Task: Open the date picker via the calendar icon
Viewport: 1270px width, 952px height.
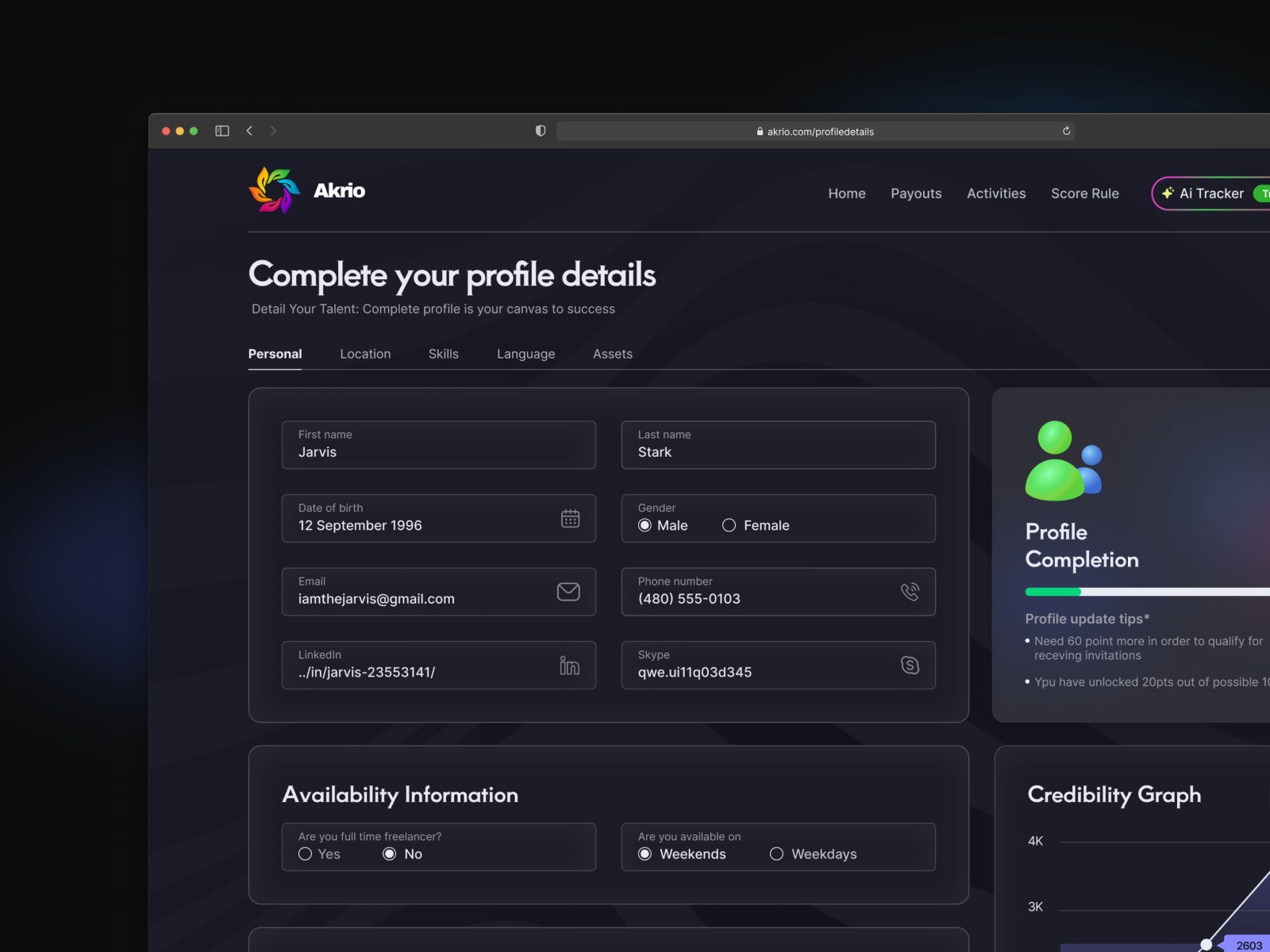Action: [x=571, y=518]
